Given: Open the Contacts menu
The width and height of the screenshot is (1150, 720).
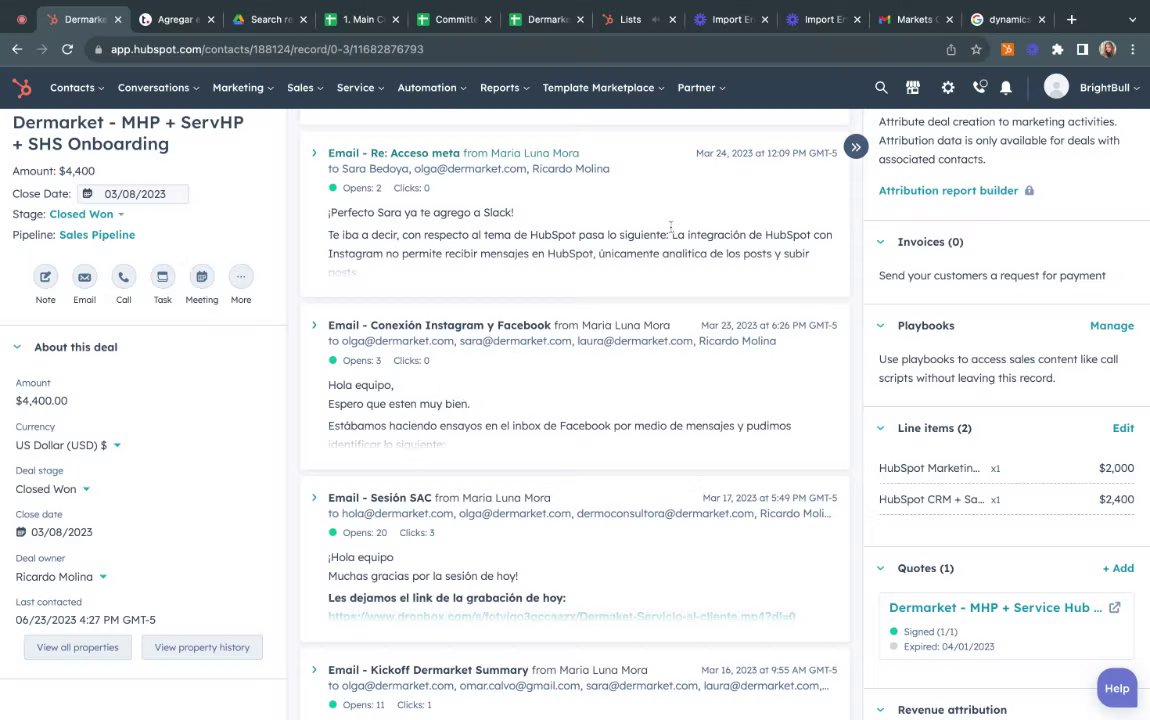Looking at the screenshot, I should (x=77, y=88).
